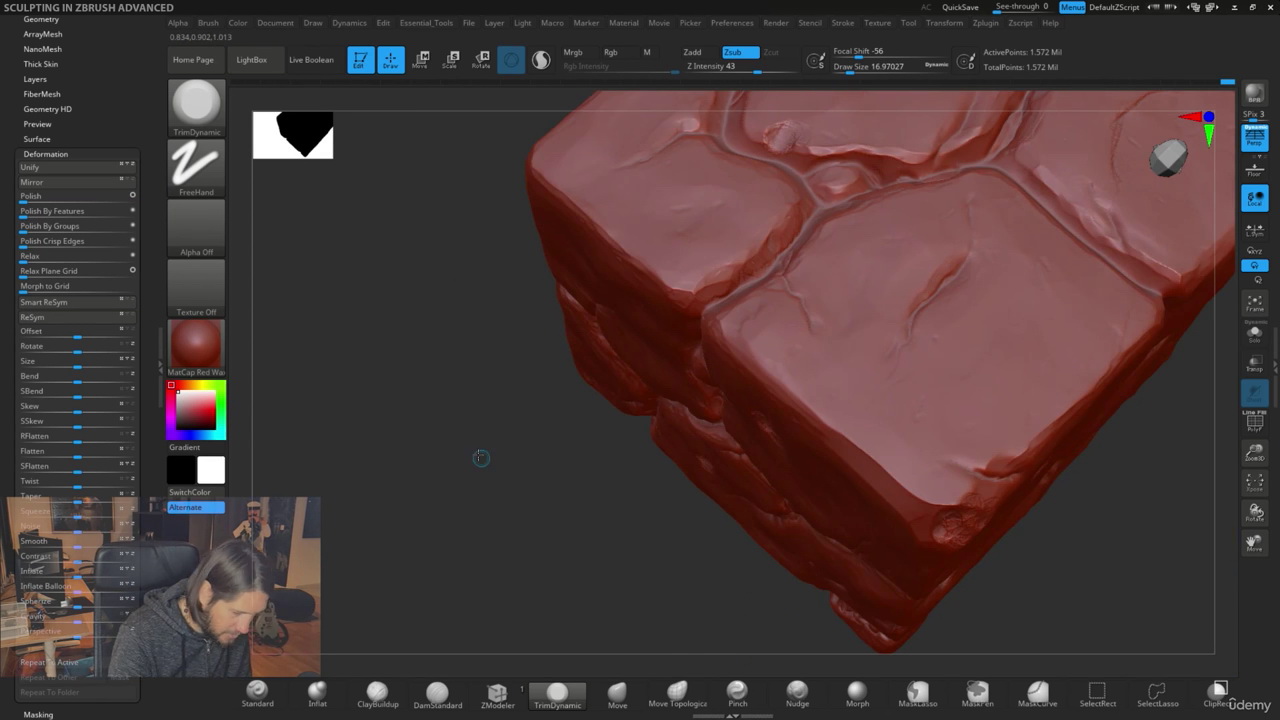Click the sculptris pro S-shaped icon
1280x720 pixels.
[541, 60]
